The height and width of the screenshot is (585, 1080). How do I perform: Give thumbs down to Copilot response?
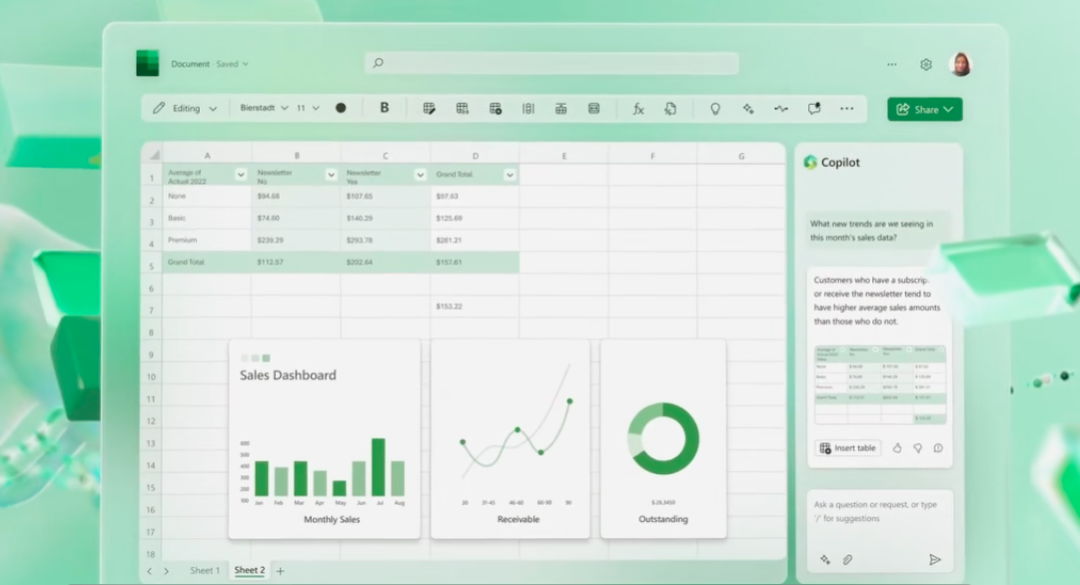point(917,448)
